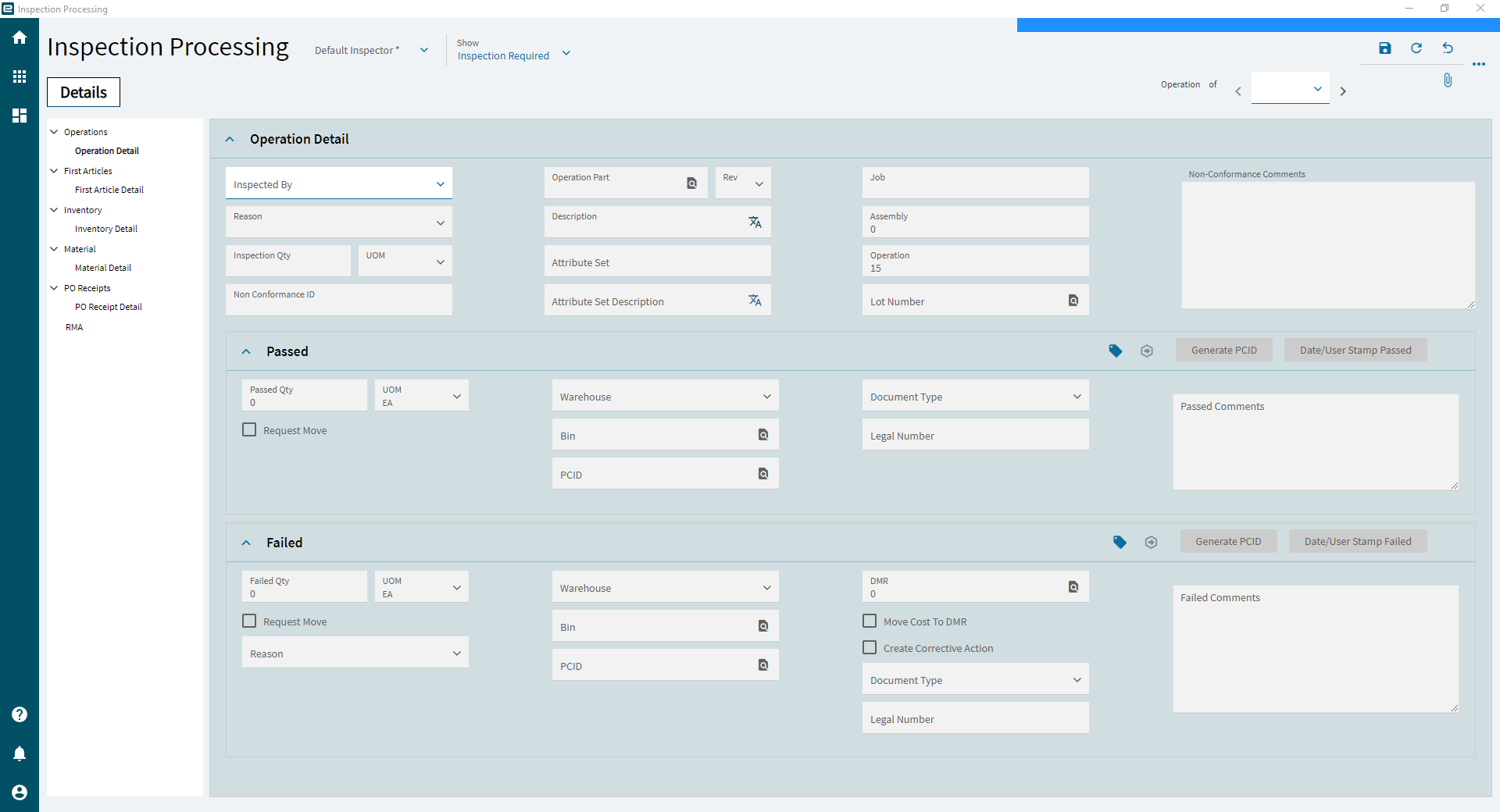
Task: Open the user account icon
Action: (x=20, y=792)
